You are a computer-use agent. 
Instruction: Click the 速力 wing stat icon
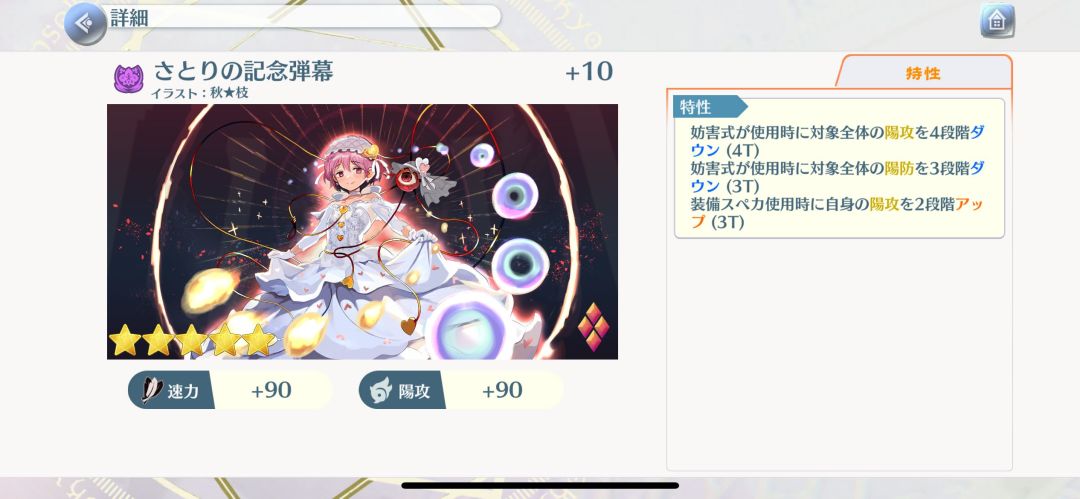[152, 391]
